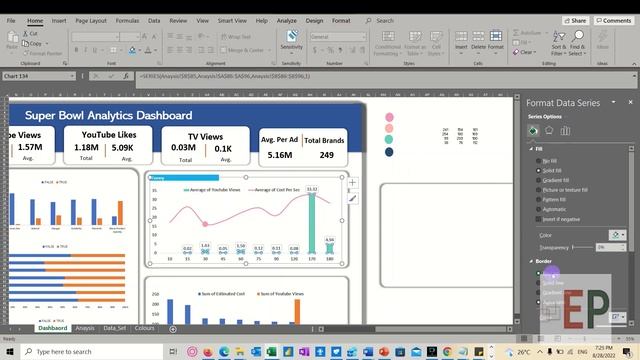Click the formula bar SERIES text
The width and height of the screenshot is (640, 360).
coord(225,76)
